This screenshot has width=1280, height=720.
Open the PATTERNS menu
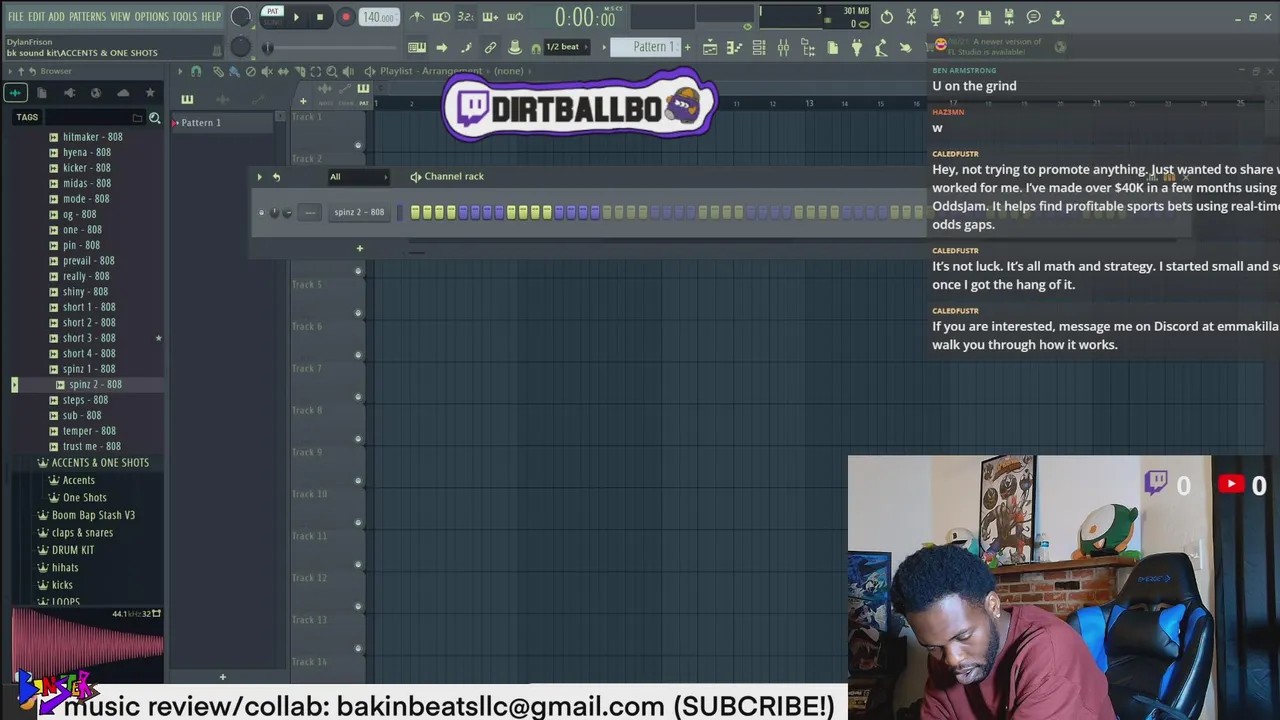[x=87, y=17]
